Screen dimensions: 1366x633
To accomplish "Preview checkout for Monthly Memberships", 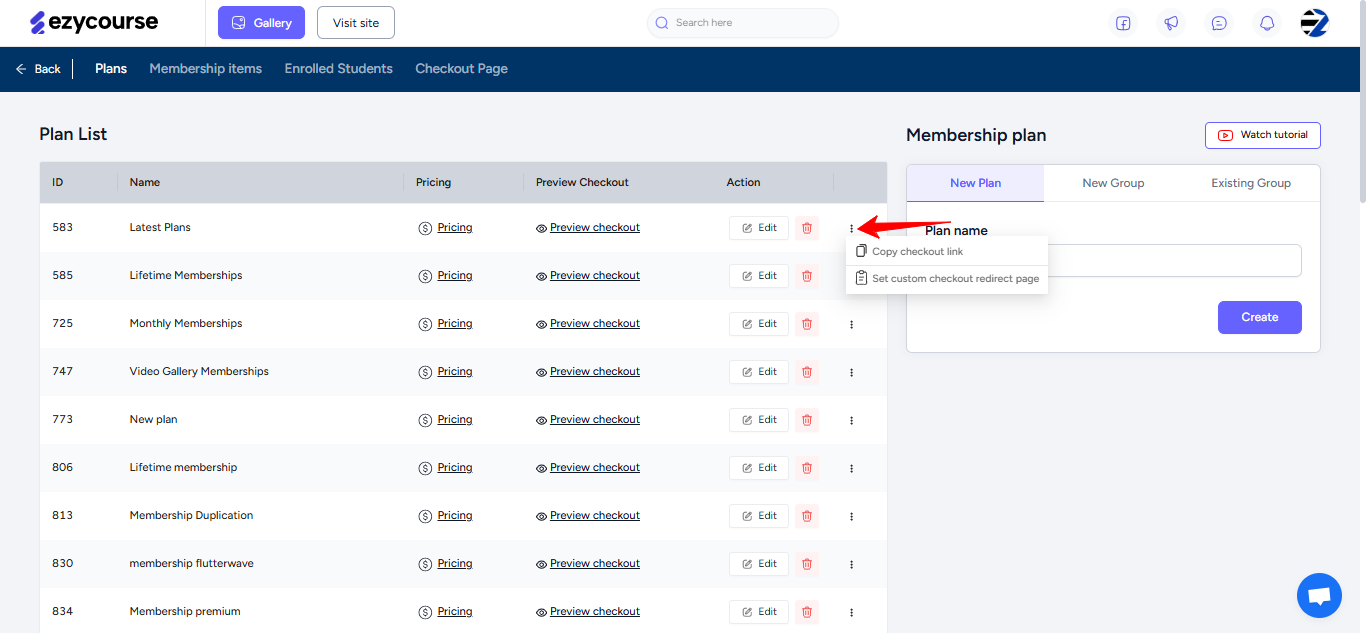I will click(x=588, y=324).
